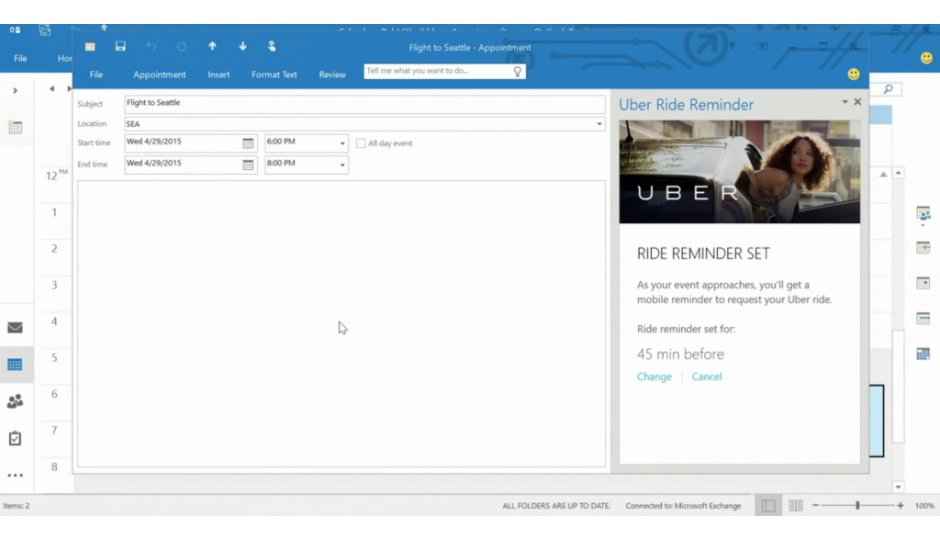Click the touch mode icon in quick access toolbar
Viewport: 940px width, 540px height.
[272, 46]
